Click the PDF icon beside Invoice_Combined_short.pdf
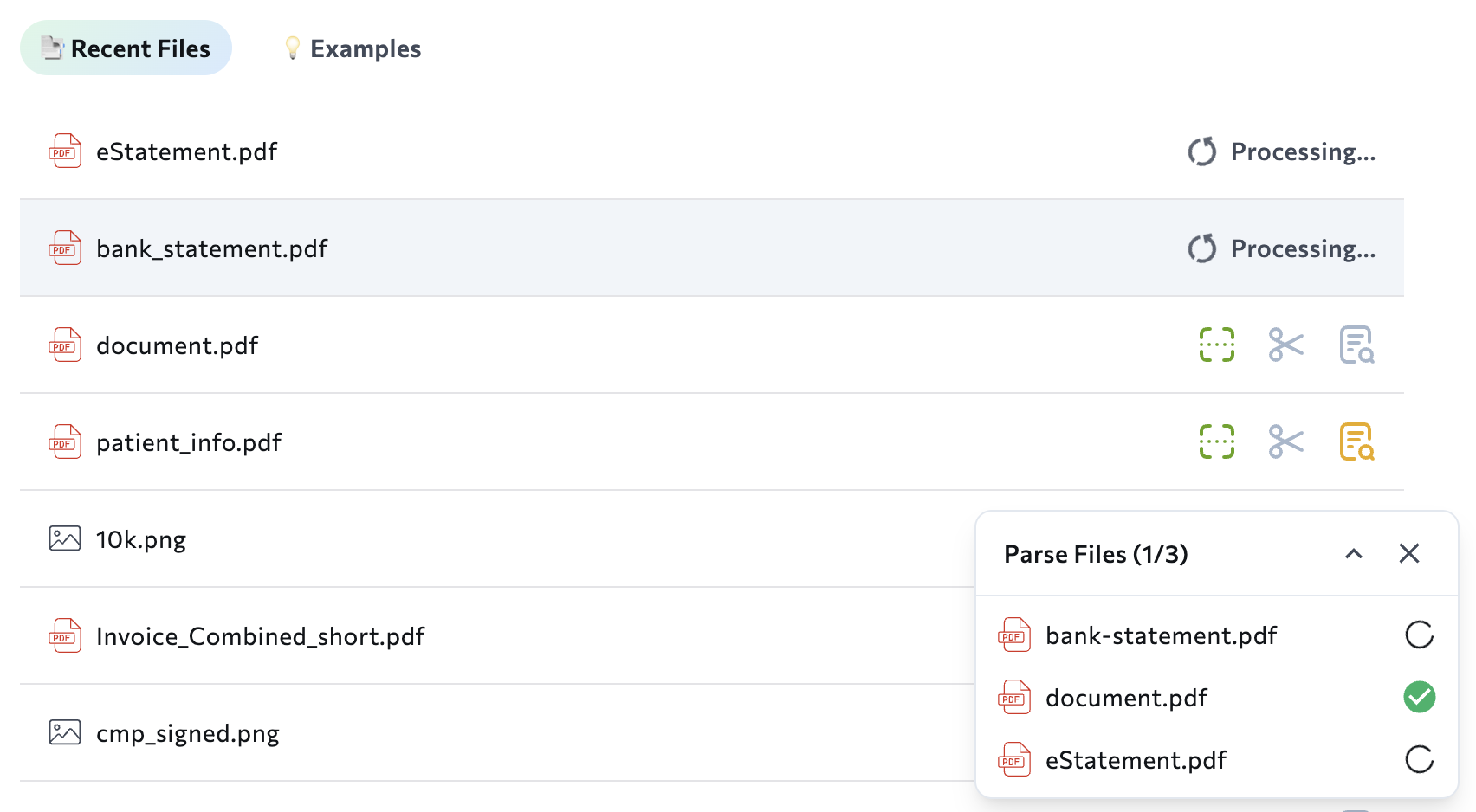This screenshot has height=812, width=1476. click(x=63, y=635)
